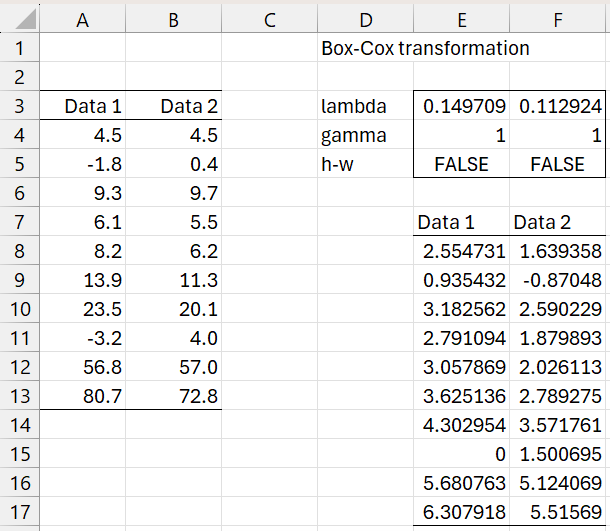This screenshot has width=610, height=531.
Task: Click the lambda value 0.112924
Action: (x=556, y=106)
